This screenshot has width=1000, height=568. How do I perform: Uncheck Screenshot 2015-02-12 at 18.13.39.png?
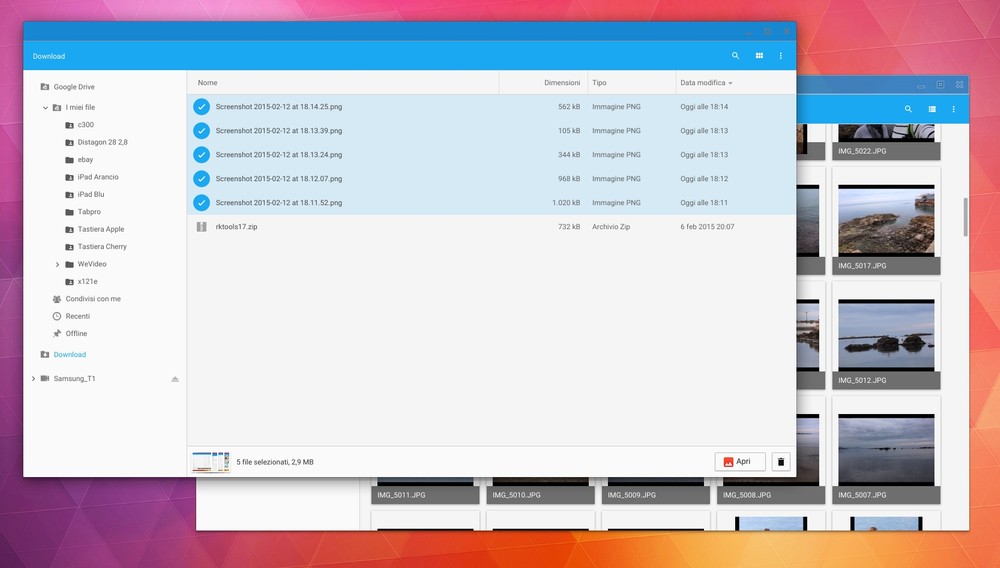tap(202, 131)
